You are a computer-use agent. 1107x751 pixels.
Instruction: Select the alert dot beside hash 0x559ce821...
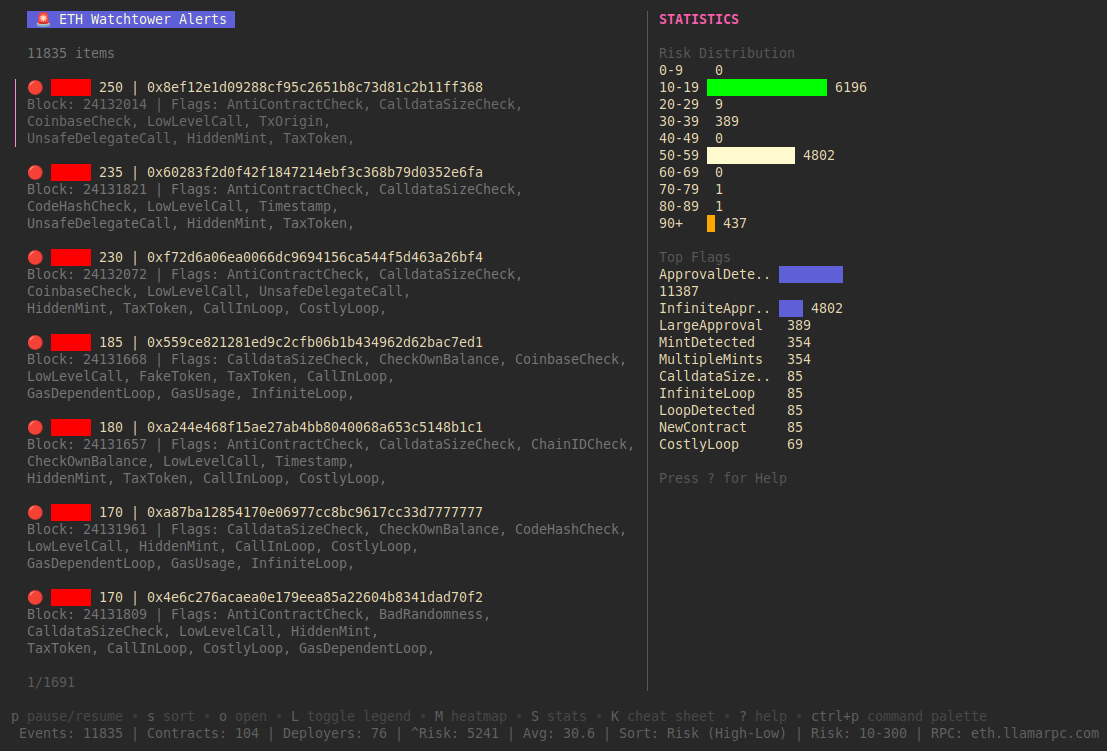coord(35,342)
